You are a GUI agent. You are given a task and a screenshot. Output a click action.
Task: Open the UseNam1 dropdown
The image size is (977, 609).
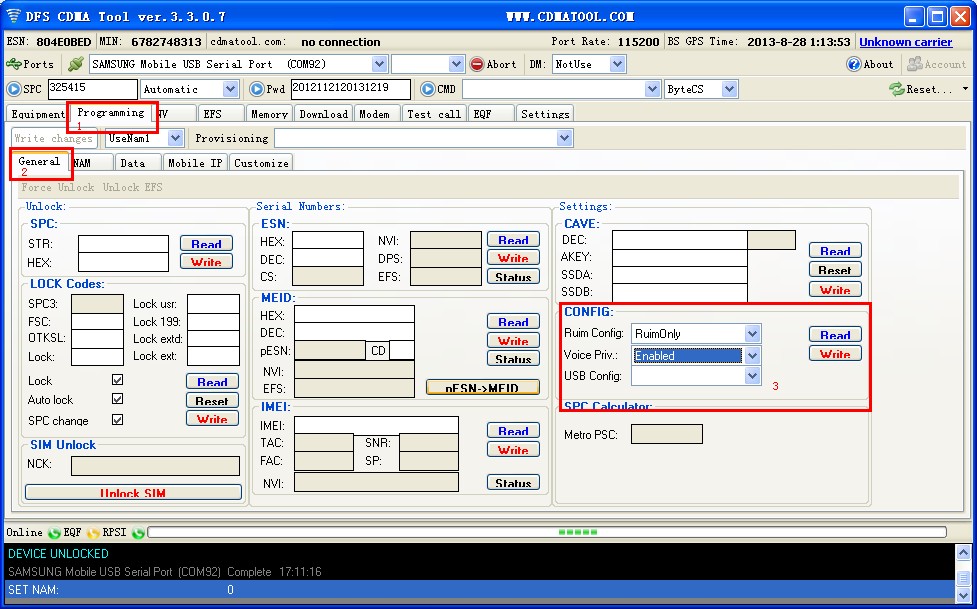pos(175,138)
